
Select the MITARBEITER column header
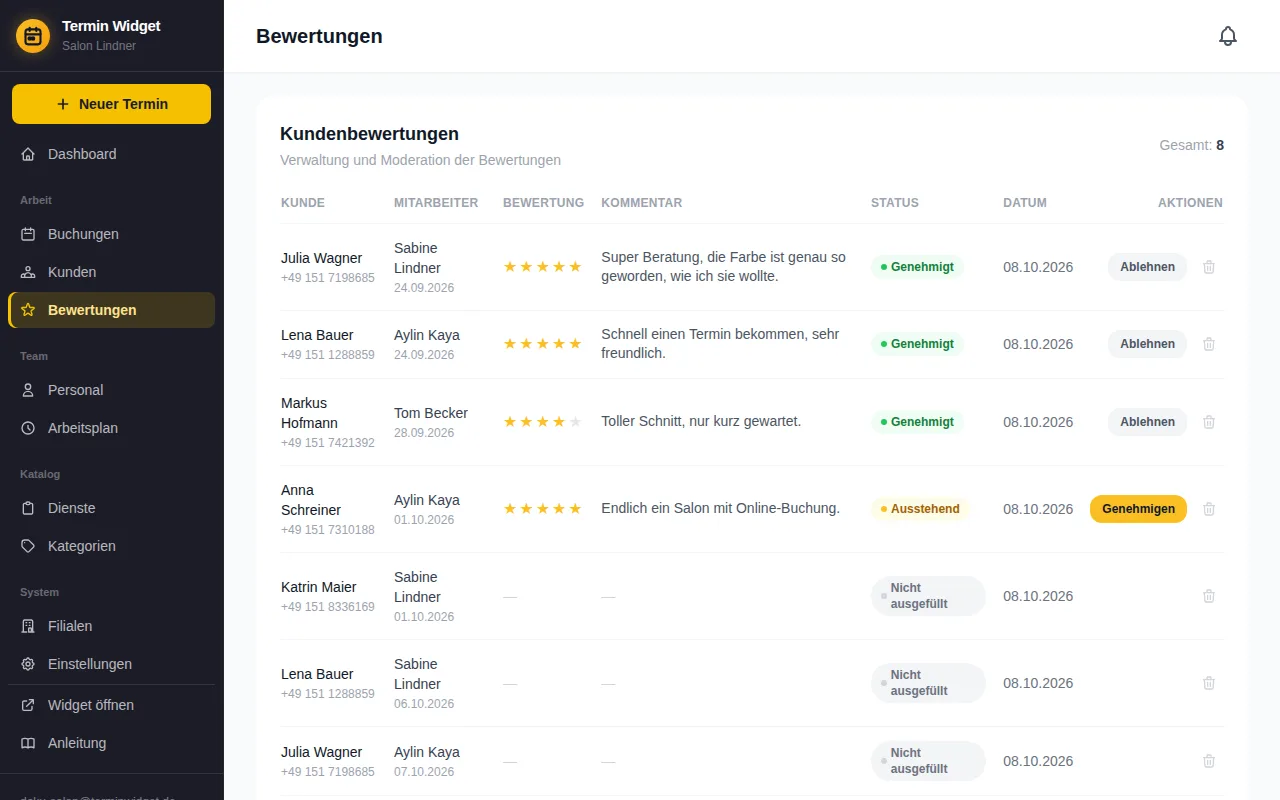[436, 203]
